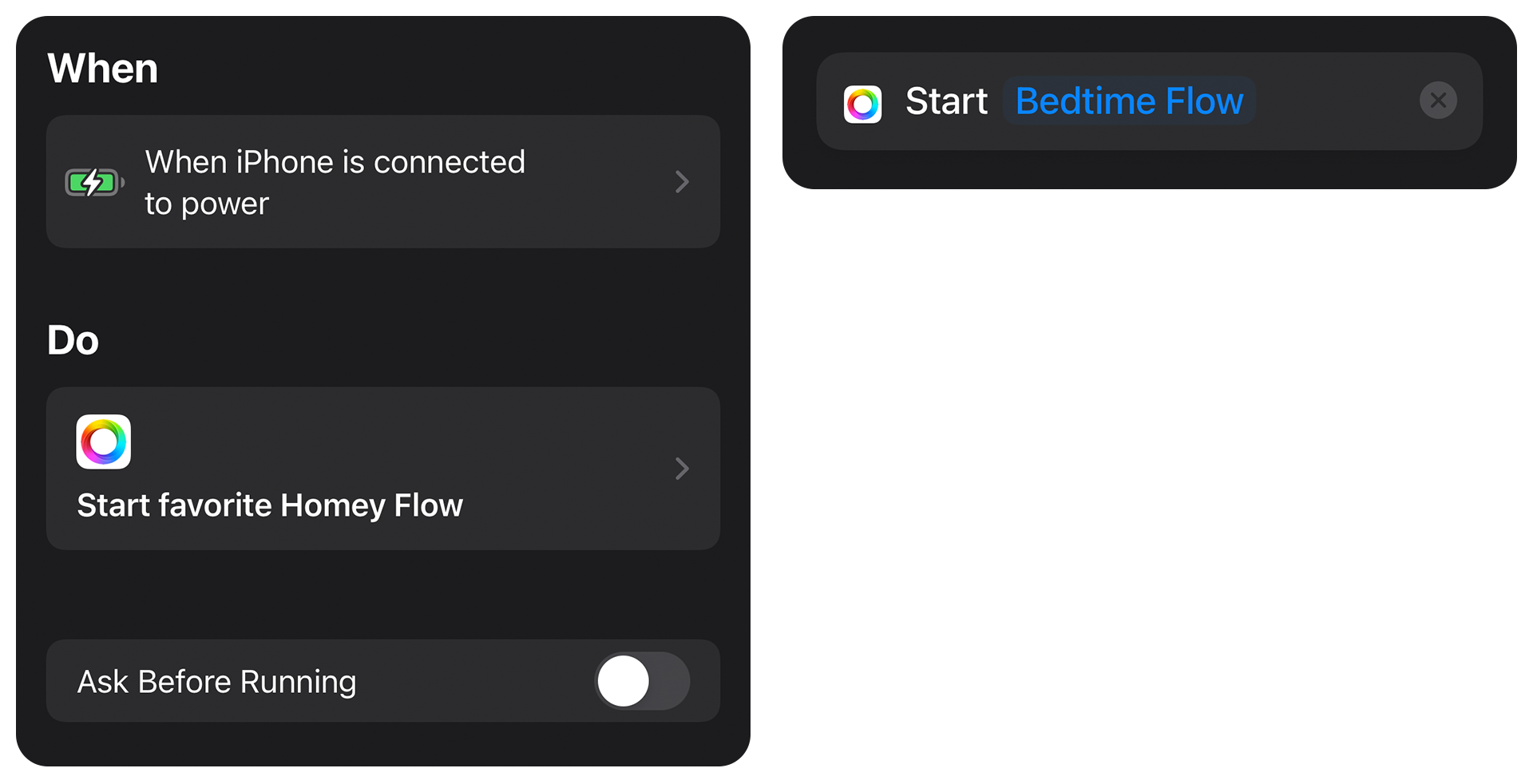Remove the Start Bedtime Flow action
1533x784 pixels.
(1438, 101)
